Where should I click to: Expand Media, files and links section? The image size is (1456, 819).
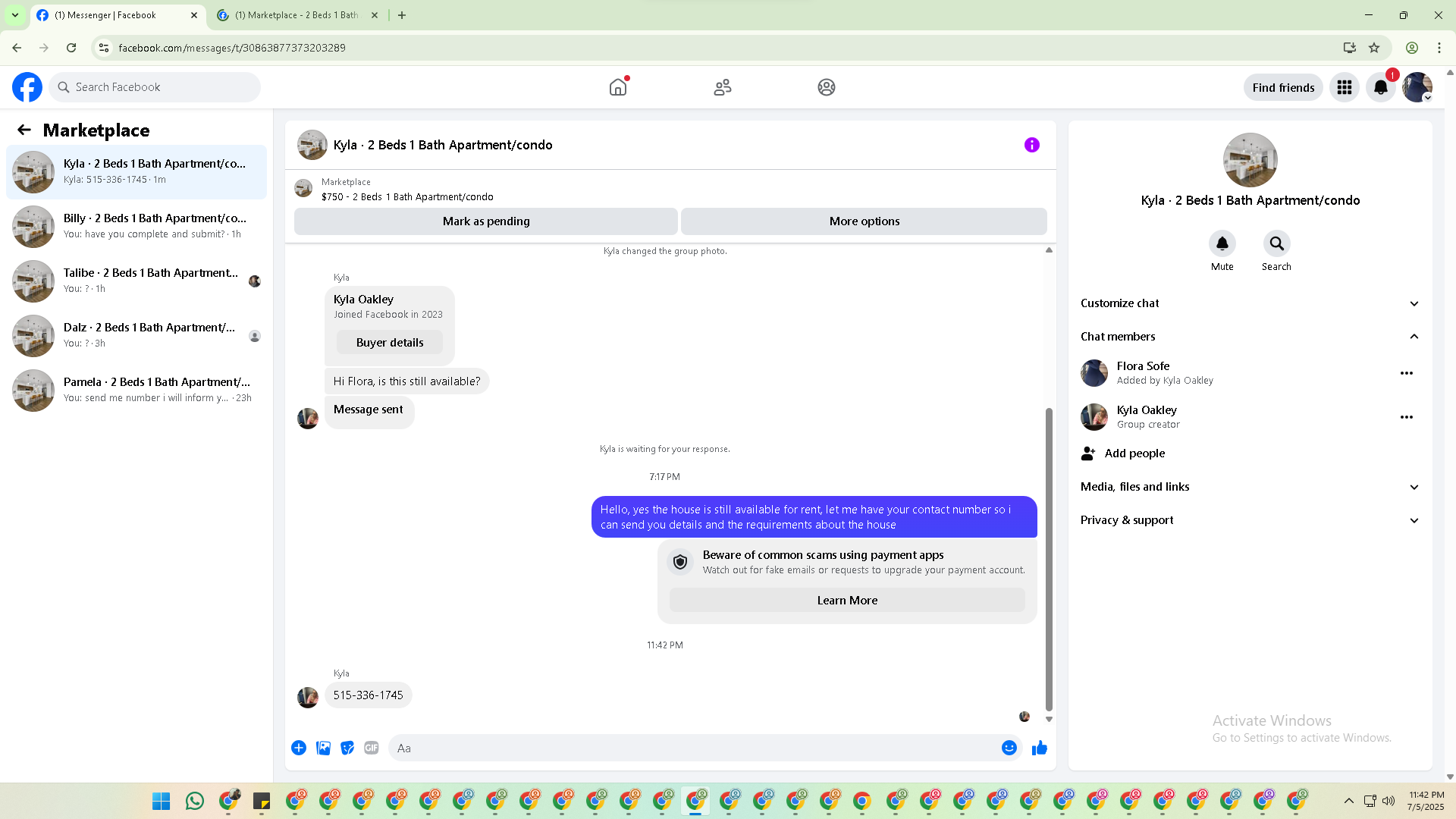point(1249,487)
